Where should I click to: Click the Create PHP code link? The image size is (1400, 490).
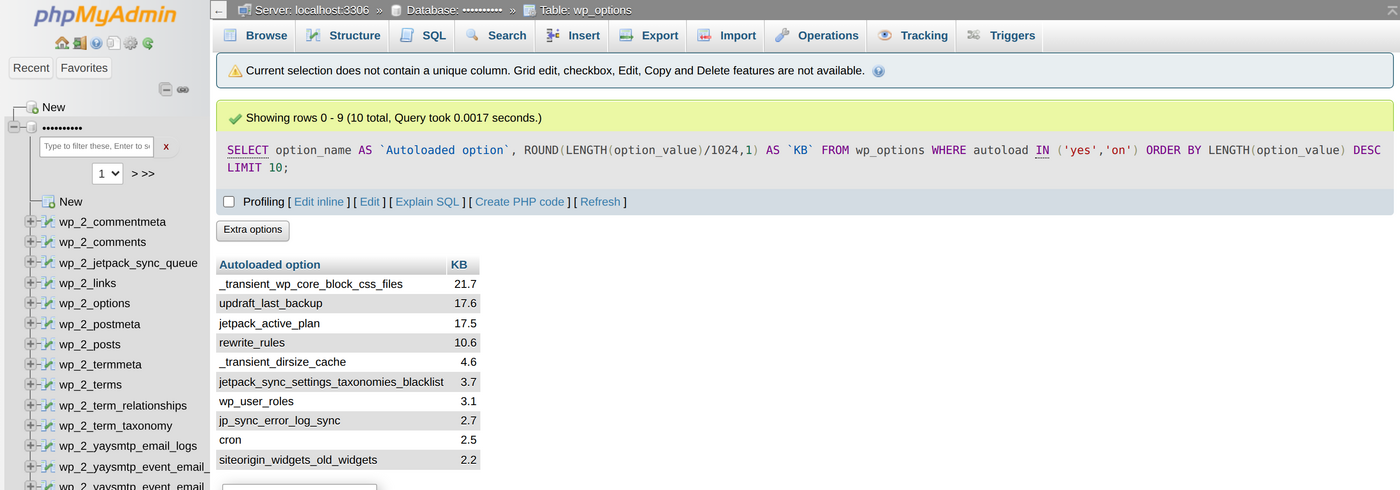[520, 202]
